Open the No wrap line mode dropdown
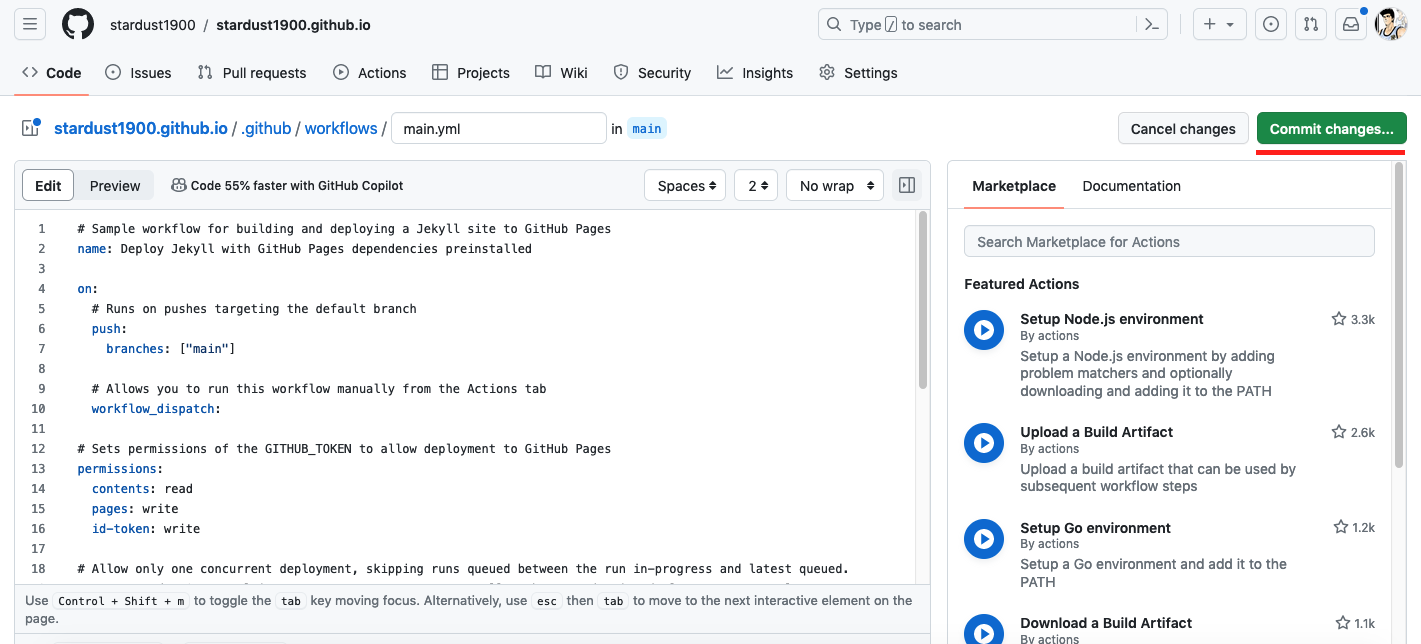 pos(835,185)
